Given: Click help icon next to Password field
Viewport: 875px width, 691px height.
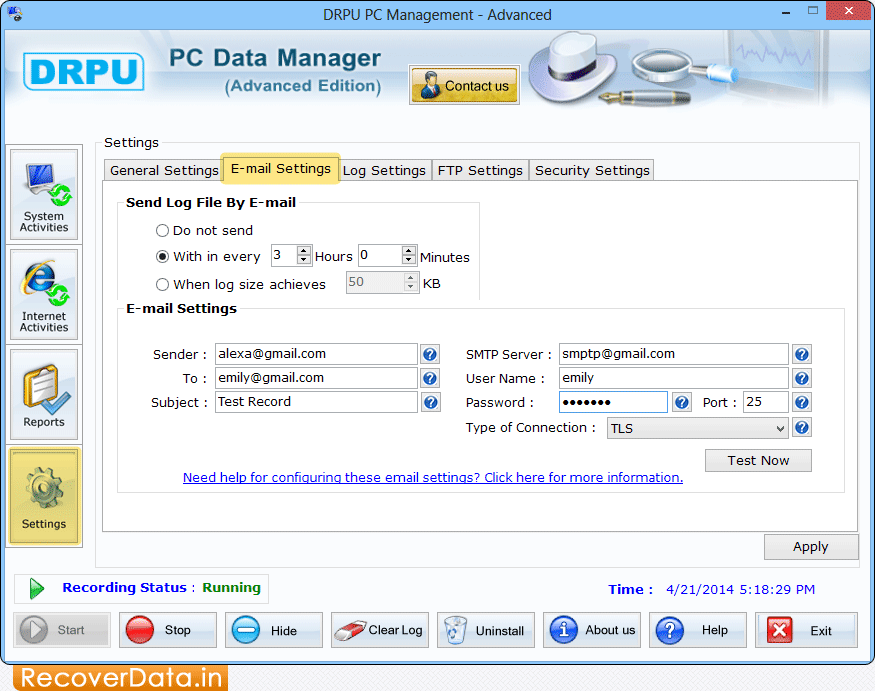Looking at the screenshot, I should (681, 402).
